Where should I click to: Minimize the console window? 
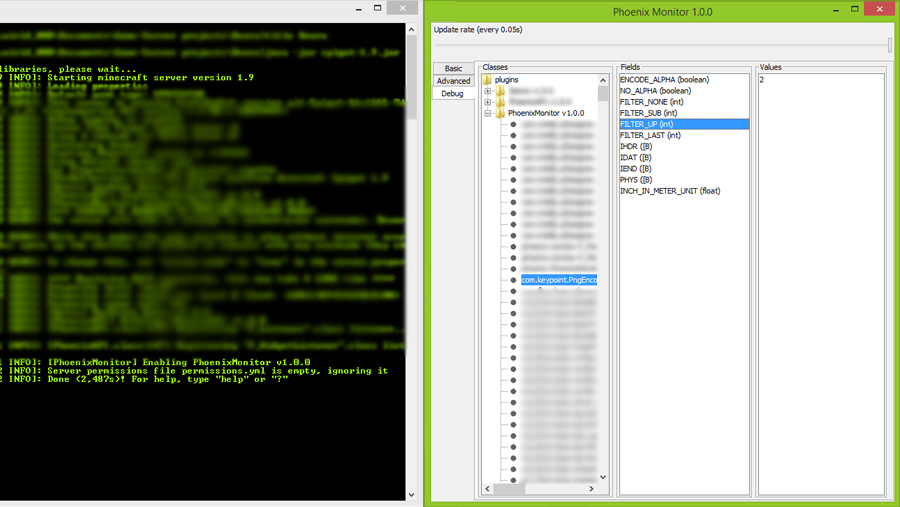(359, 9)
